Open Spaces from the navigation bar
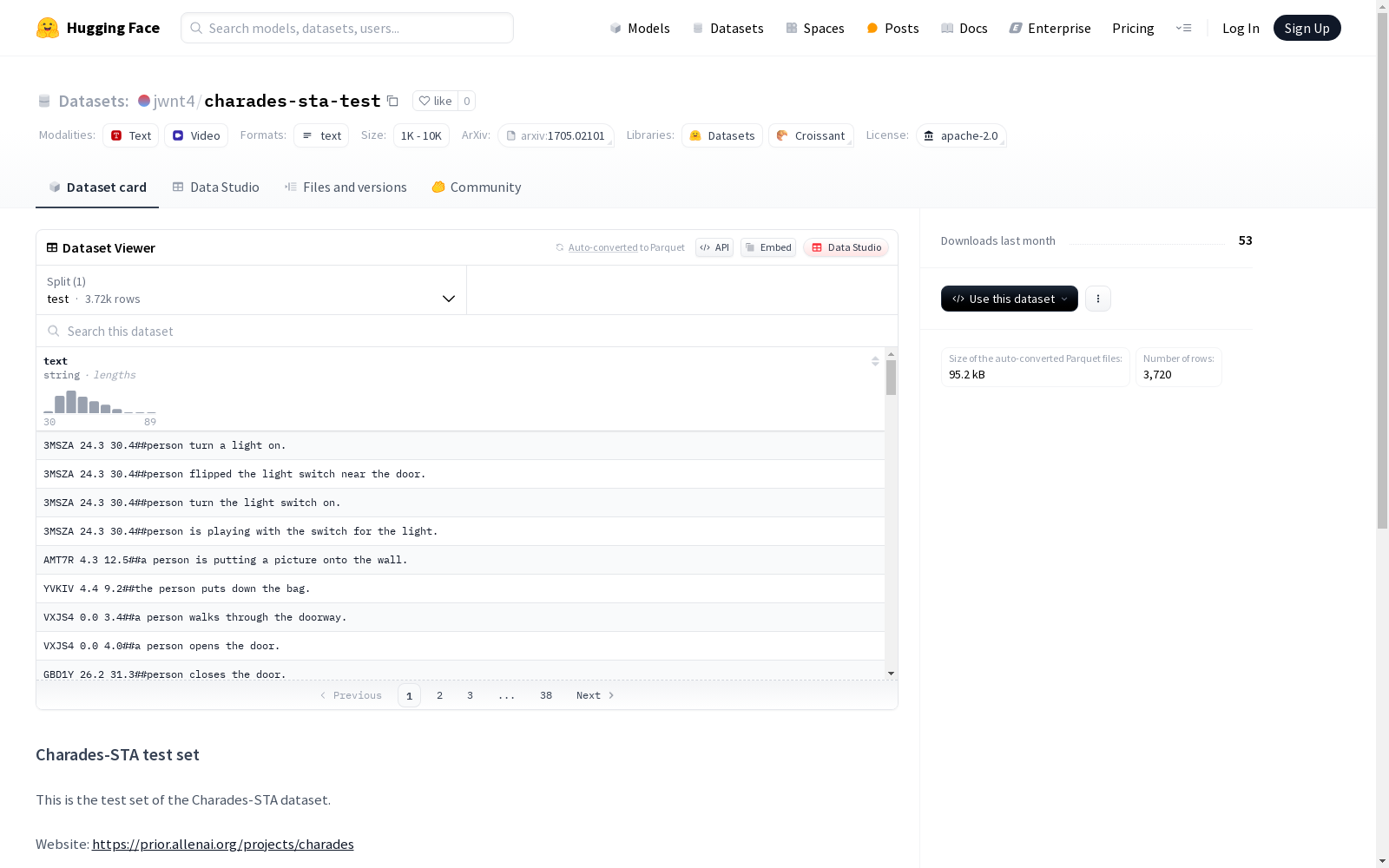Image resolution: width=1389 pixels, height=868 pixels. (x=815, y=28)
